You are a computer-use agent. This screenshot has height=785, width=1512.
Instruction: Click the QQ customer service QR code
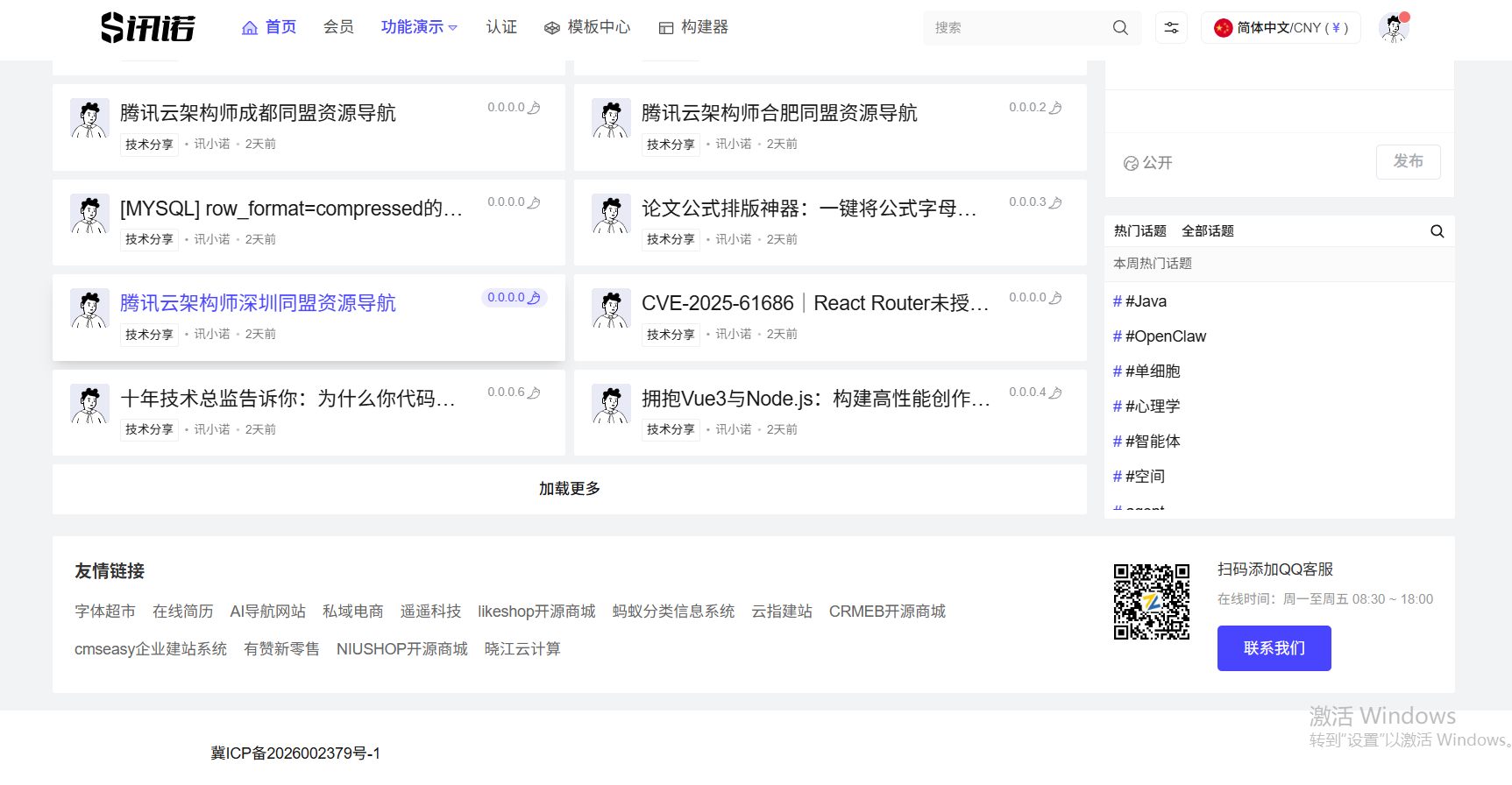pos(1151,602)
